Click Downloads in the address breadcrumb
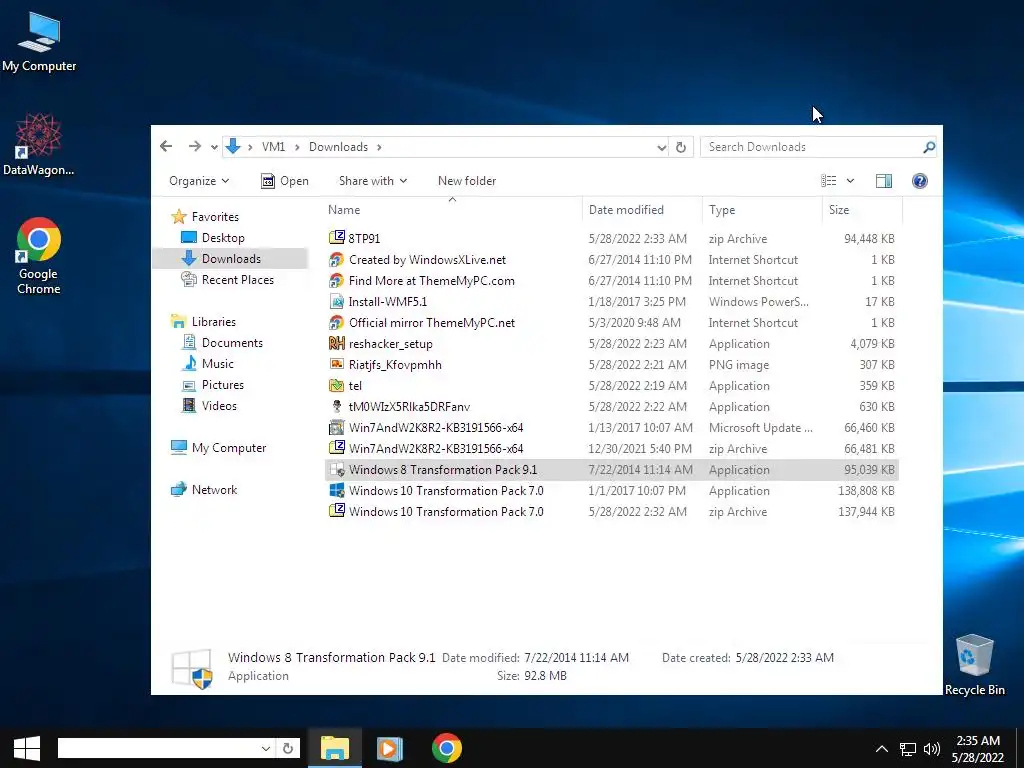Viewport: 1024px width, 768px height. pyautogui.click(x=338, y=147)
